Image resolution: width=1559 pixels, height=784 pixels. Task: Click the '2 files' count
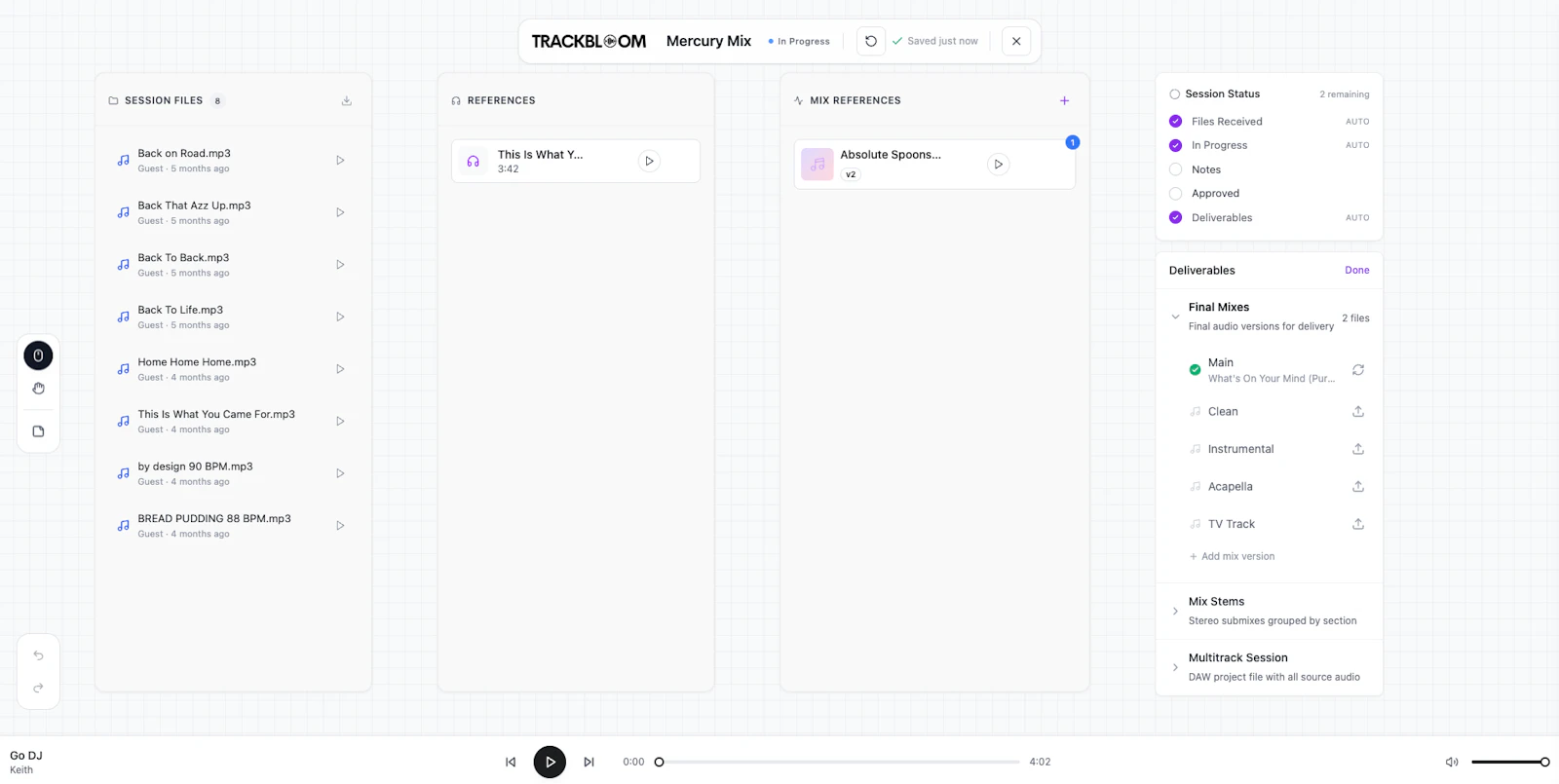tap(1355, 318)
